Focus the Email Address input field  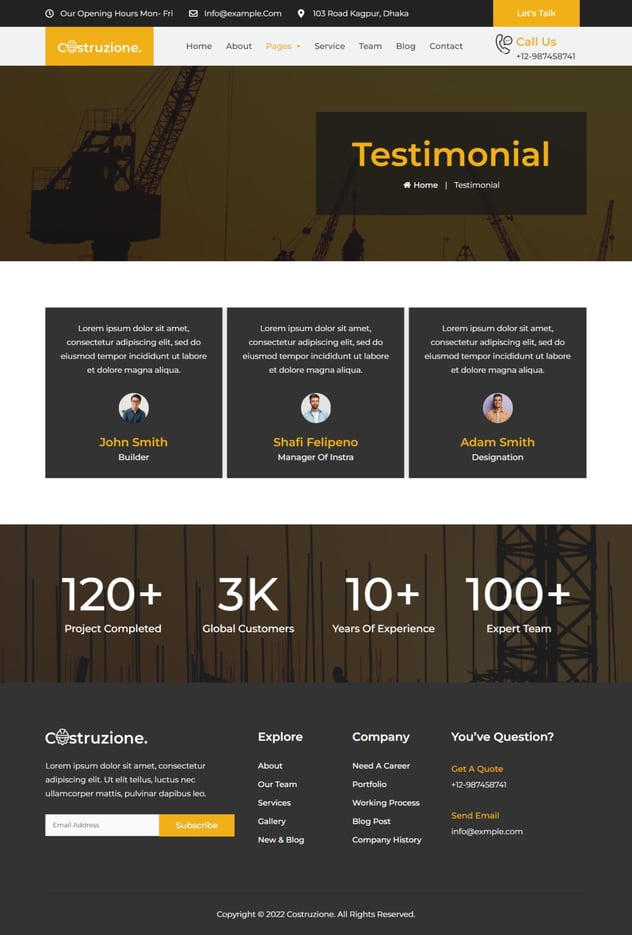click(x=102, y=825)
